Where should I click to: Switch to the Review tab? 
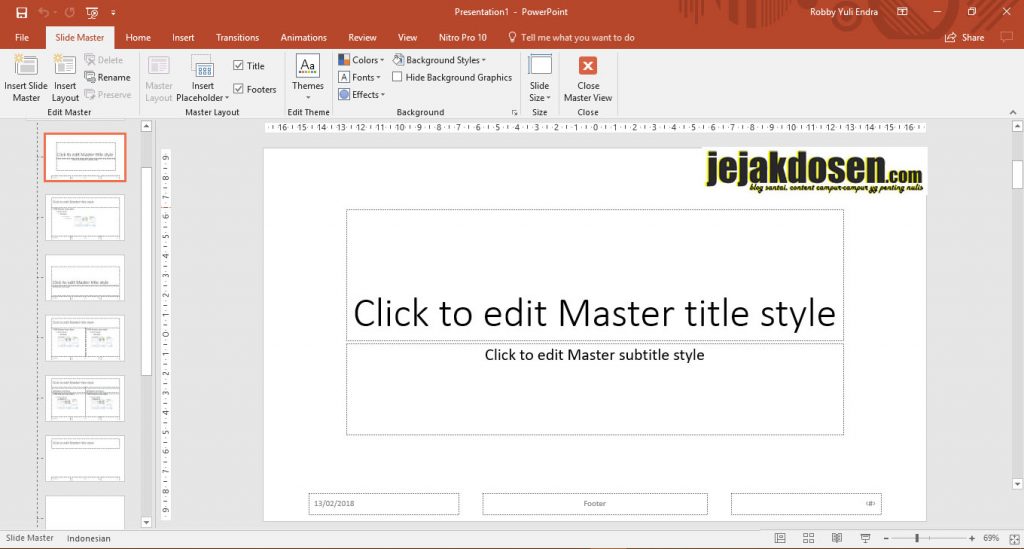point(362,37)
